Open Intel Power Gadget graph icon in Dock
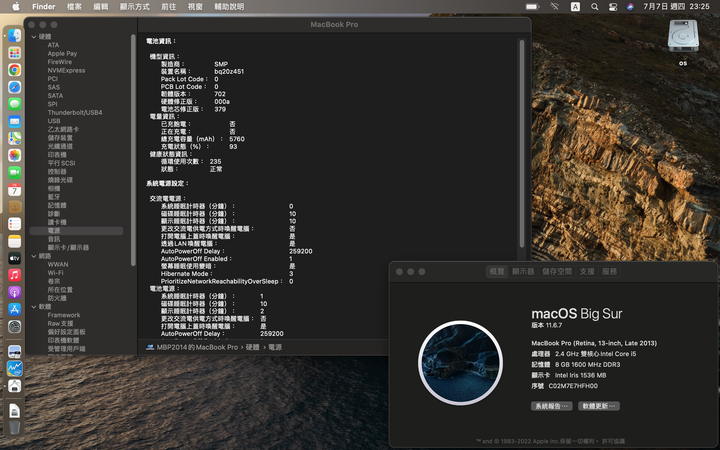 (15, 369)
